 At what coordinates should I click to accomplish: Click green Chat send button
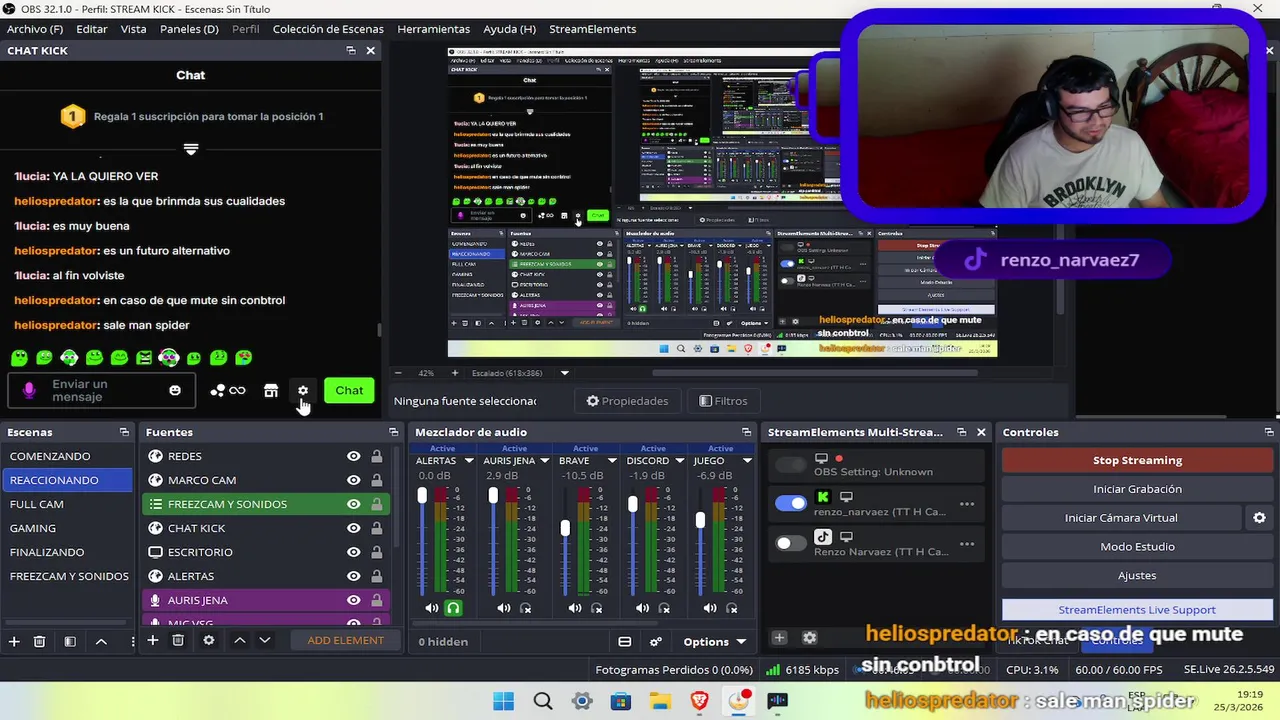point(349,391)
